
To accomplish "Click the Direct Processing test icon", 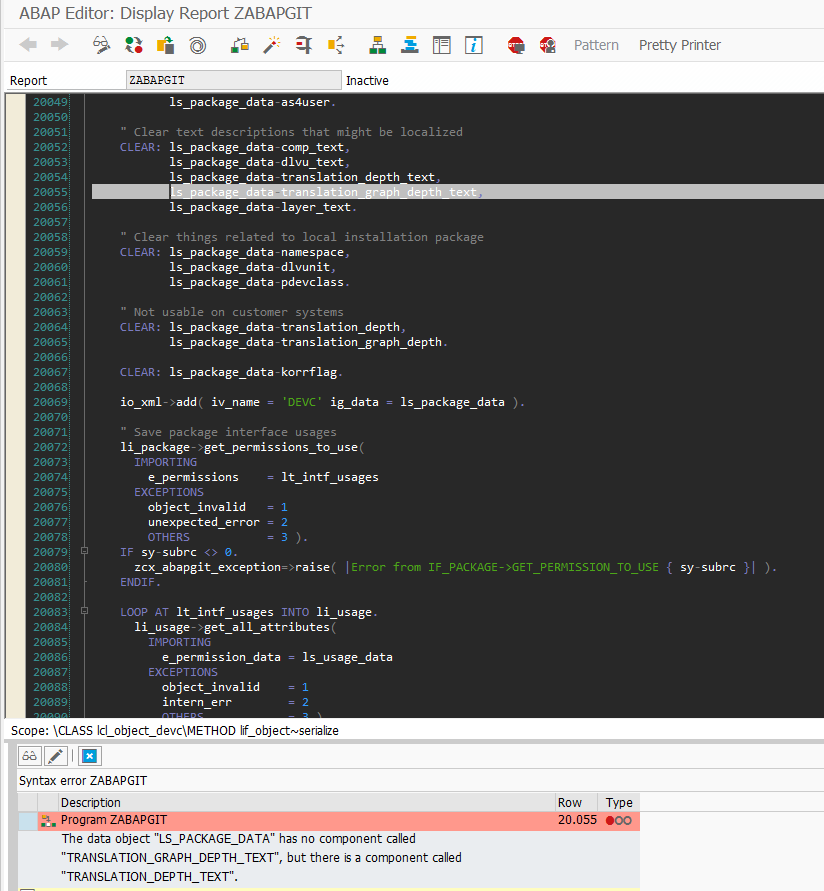I will [x=303, y=45].
